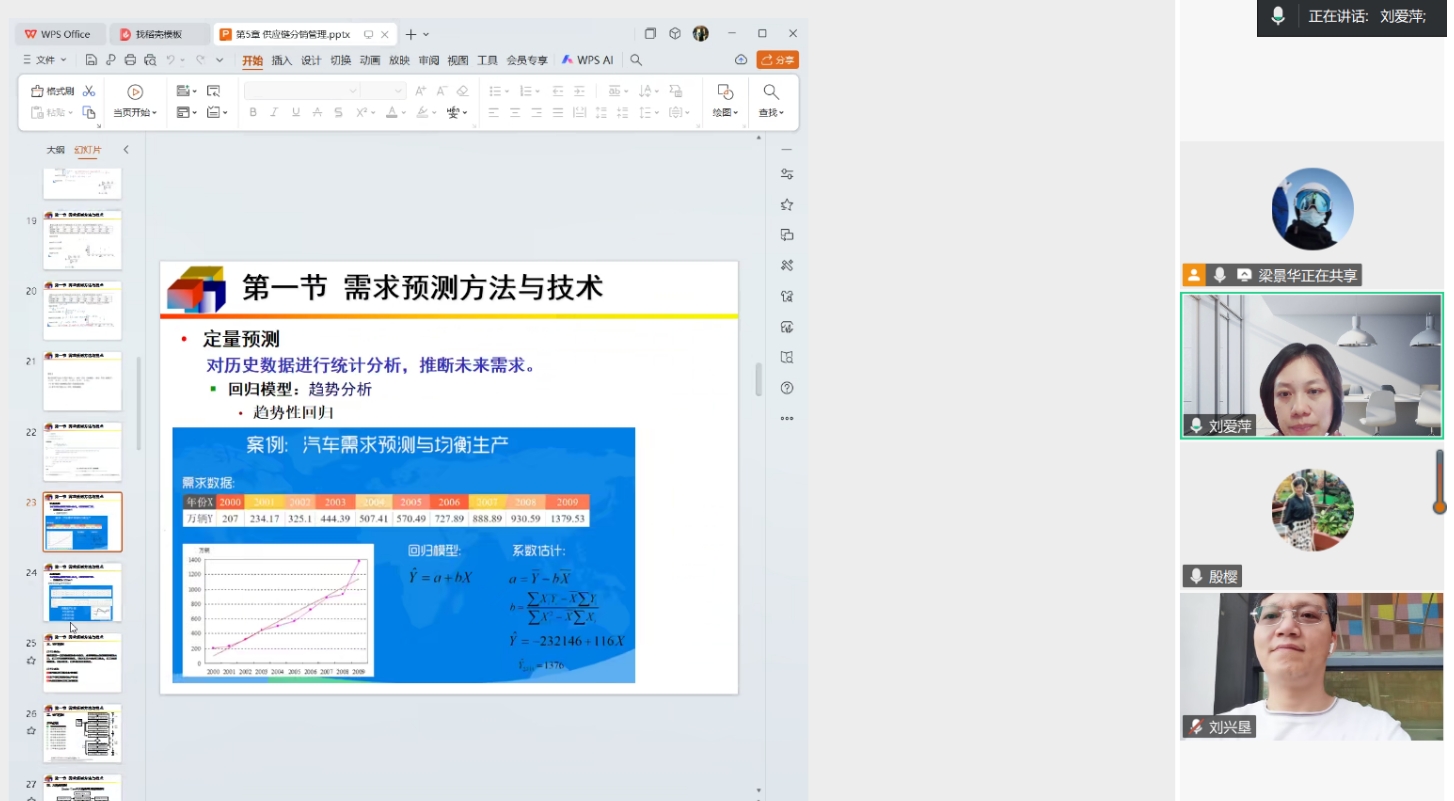Click the print icon in quick access bar
Viewport: 1454px width, 801px height.
point(130,60)
